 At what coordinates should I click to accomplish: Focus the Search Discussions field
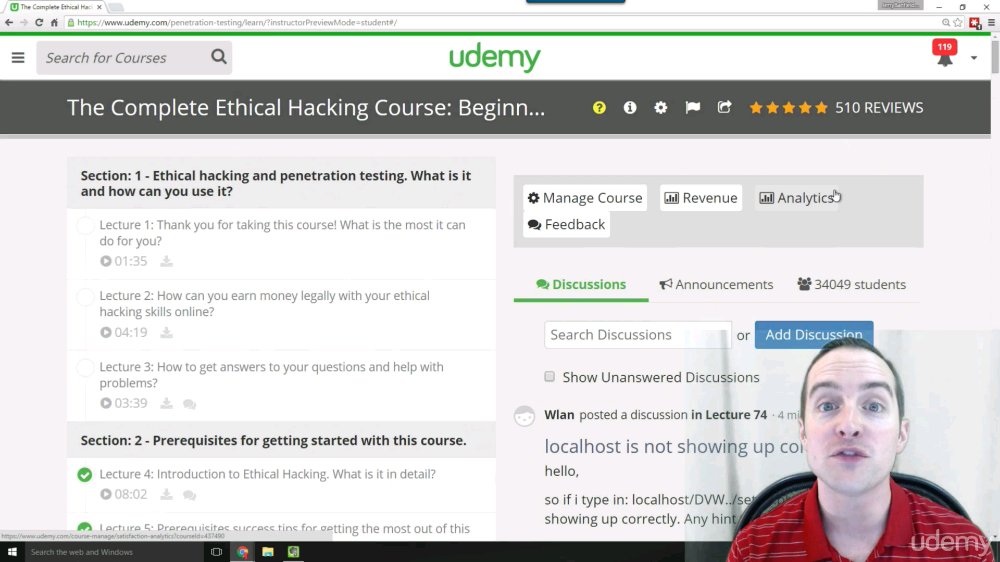click(x=638, y=335)
